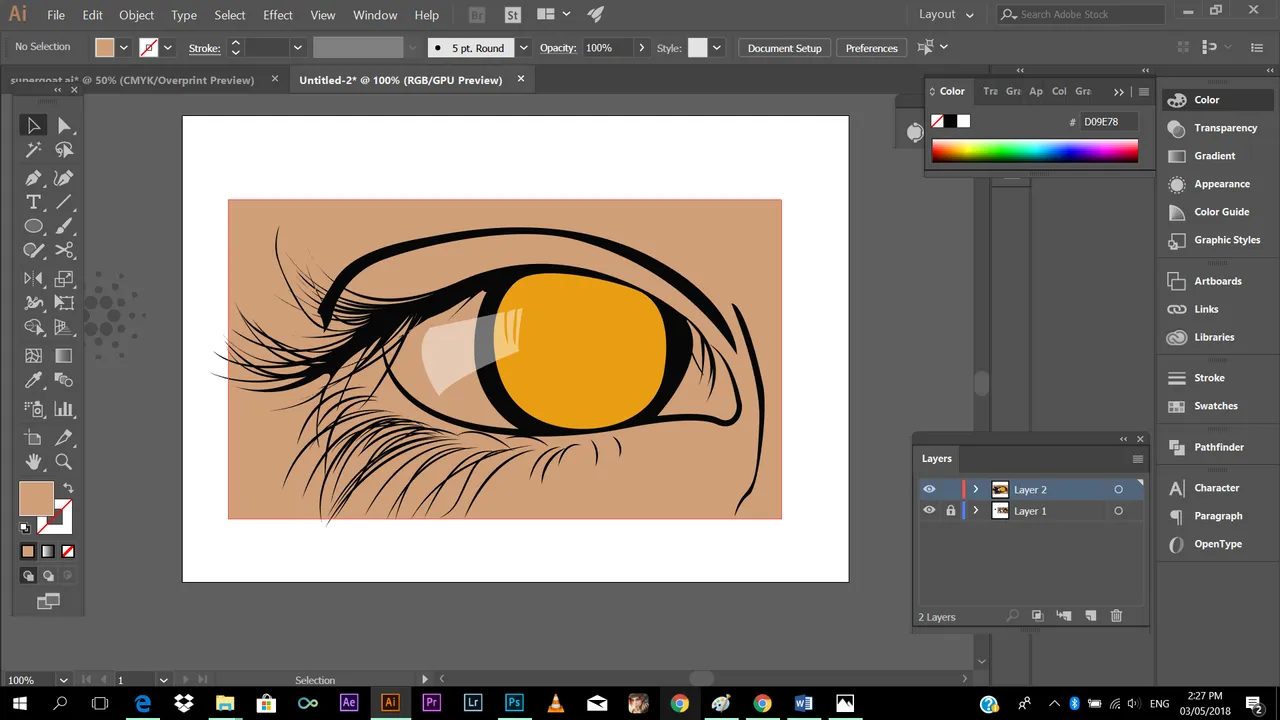
Task: Open Swatches panel
Action: pos(1215,406)
